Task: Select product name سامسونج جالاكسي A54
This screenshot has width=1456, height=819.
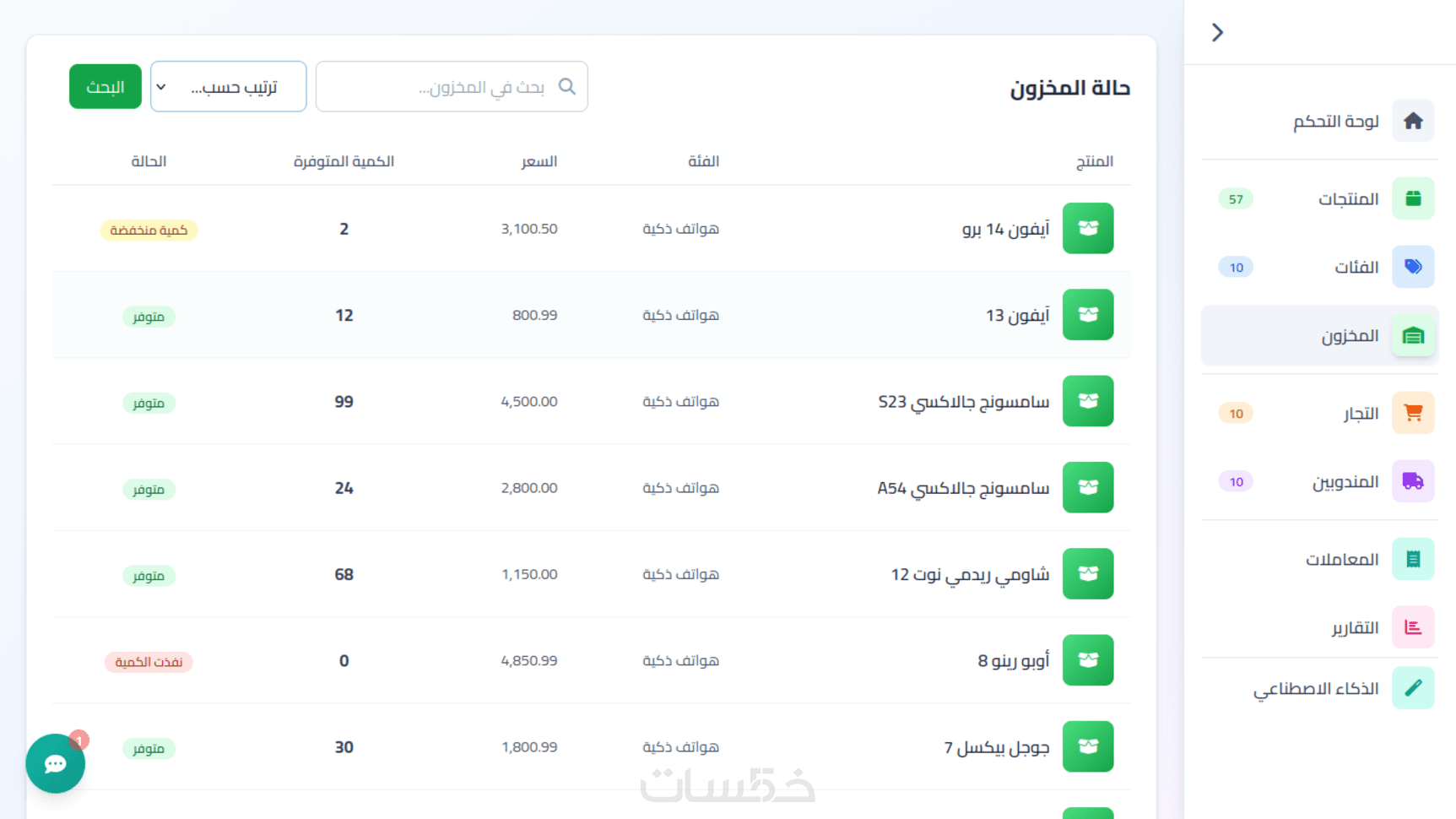Action: pos(964,488)
